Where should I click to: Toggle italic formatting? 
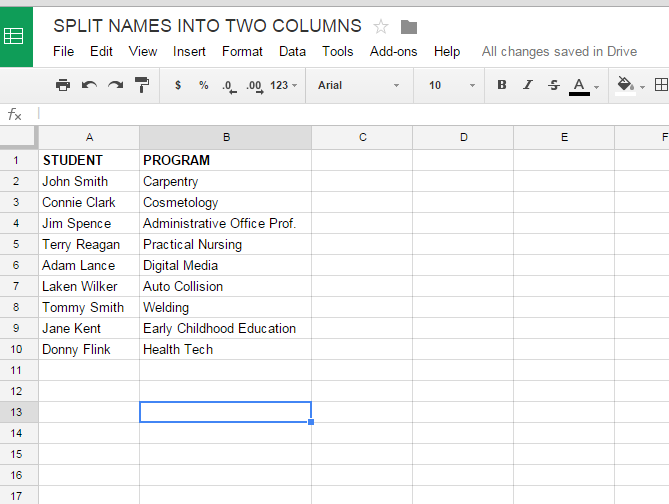[528, 85]
